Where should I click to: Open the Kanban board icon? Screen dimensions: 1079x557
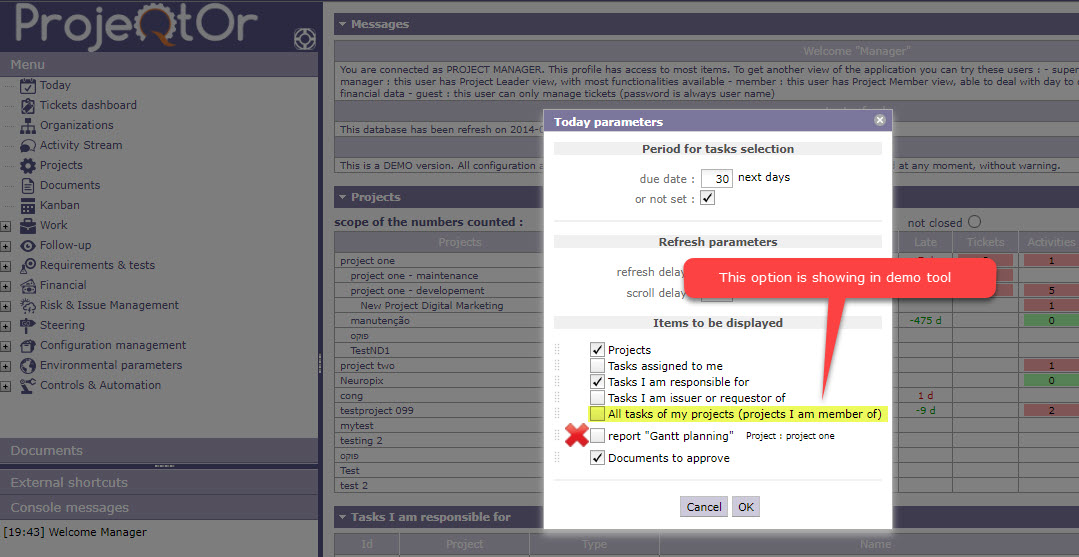click(28, 206)
